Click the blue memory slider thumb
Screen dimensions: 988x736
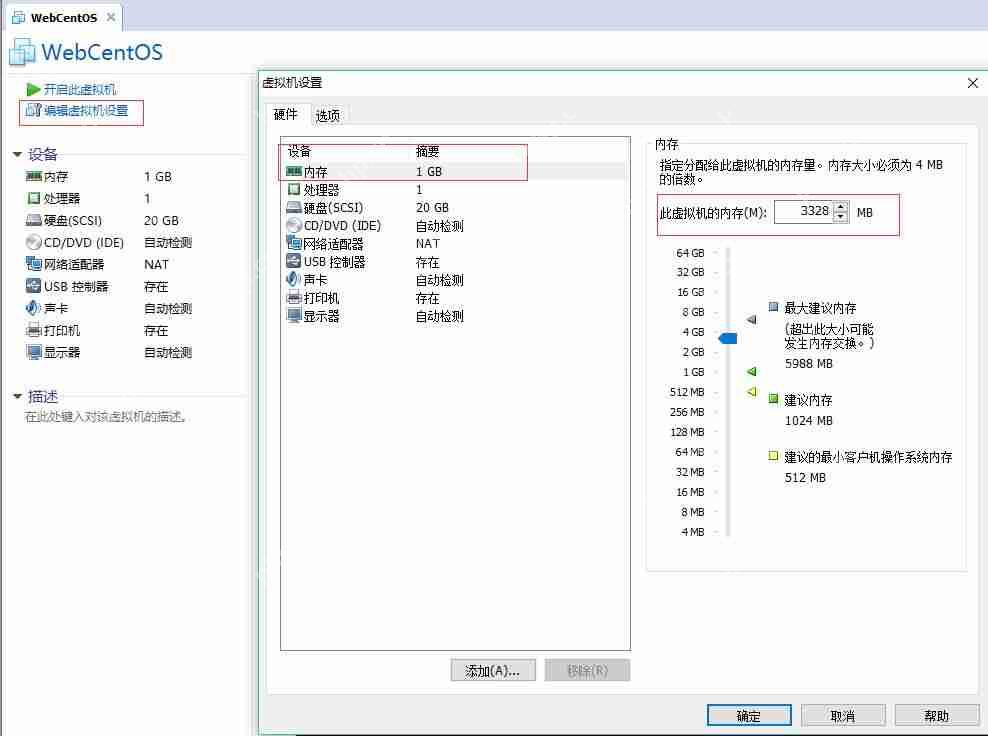click(x=728, y=338)
